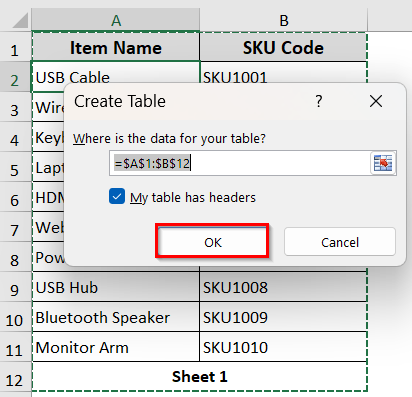Select the SKU1001 cell
Image resolution: width=412 pixels, height=397 pixels.
point(283,73)
